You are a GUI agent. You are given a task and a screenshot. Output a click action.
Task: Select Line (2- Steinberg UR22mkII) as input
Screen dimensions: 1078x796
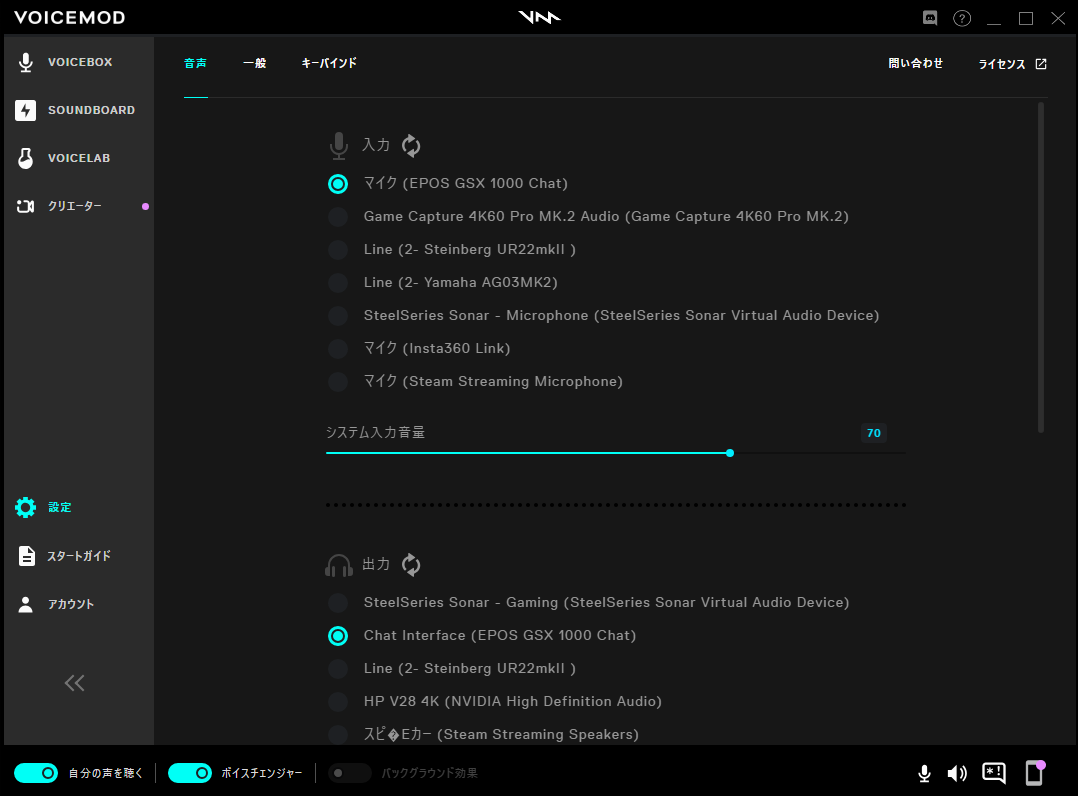click(452, 250)
